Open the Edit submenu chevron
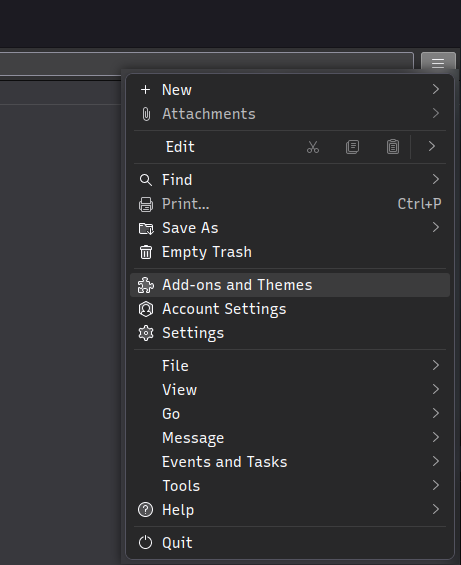This screenshot has height=565, width=461. pyautogui.click(x=432, y=146)
